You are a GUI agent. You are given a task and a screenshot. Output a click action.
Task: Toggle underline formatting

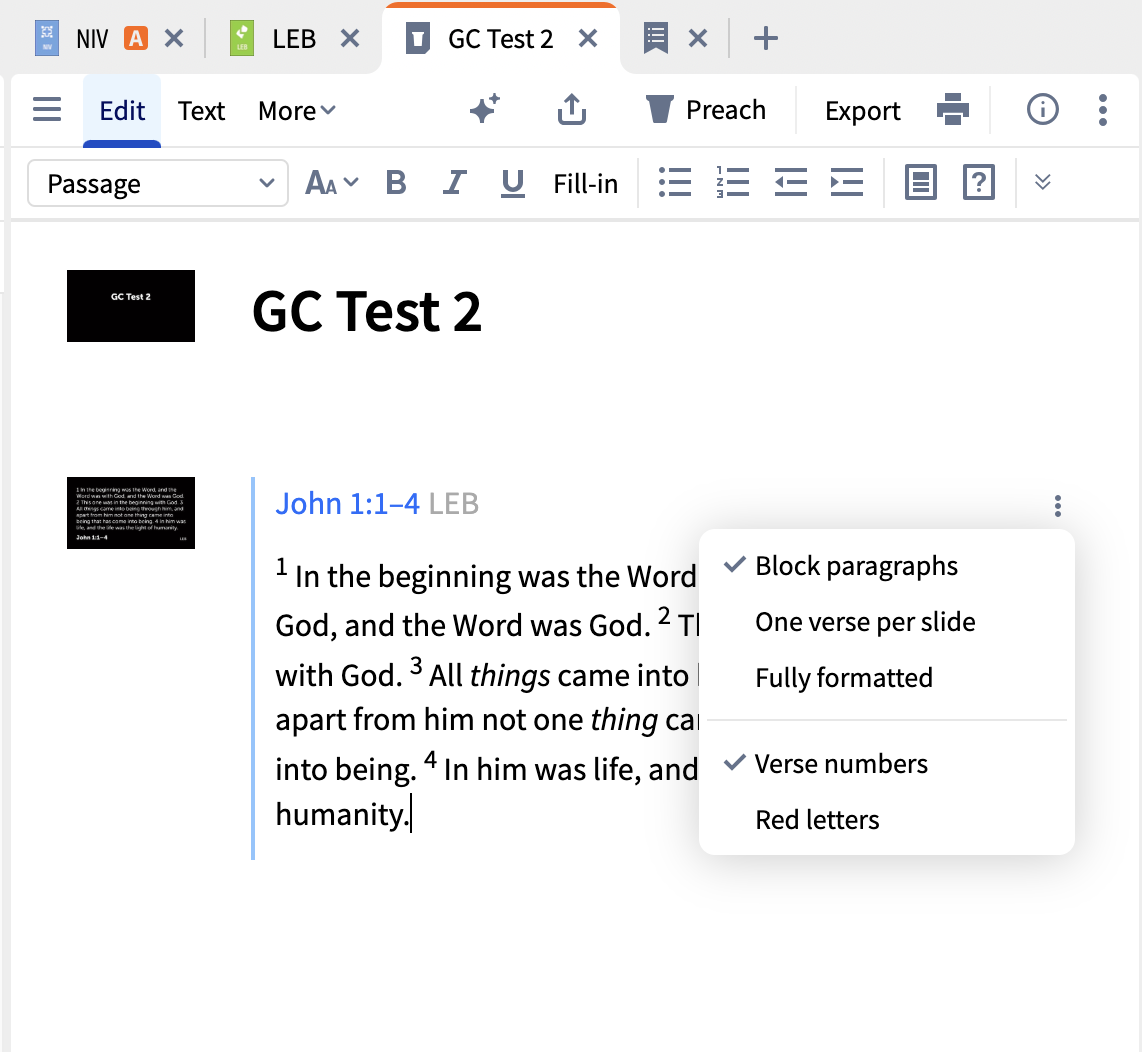click(513, 184)
